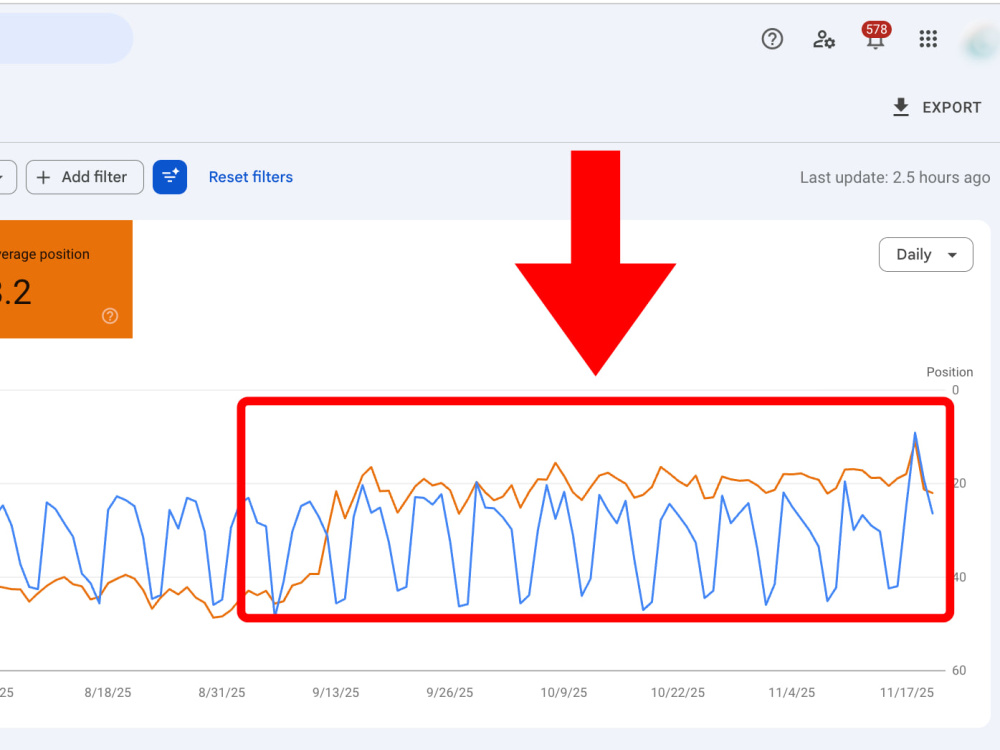Image resolution: width=1000 pixels, height=750 pixels.
Task: Click the 8/18/25 date axis label
Action: coord(108,693)
